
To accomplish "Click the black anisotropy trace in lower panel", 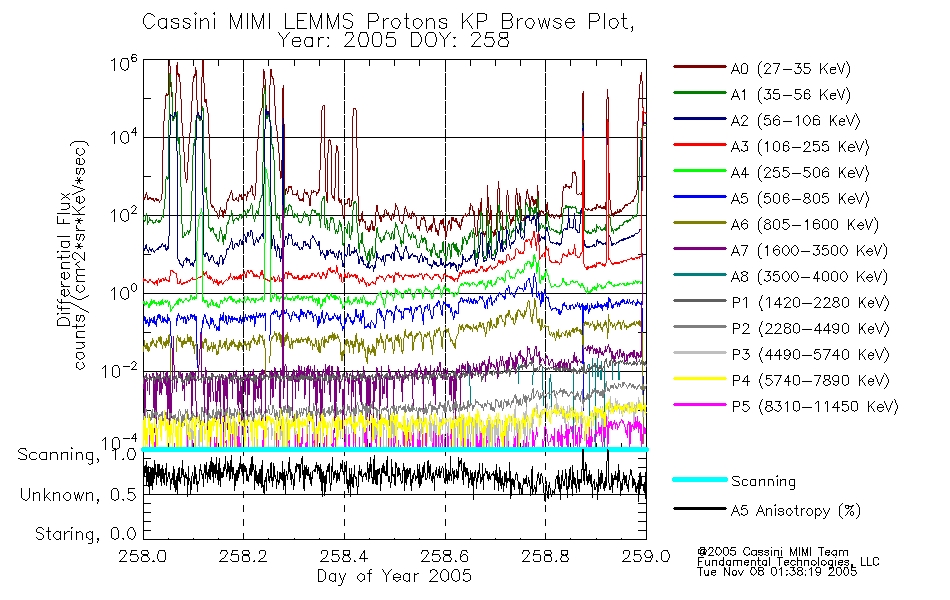I will (394, 475).
